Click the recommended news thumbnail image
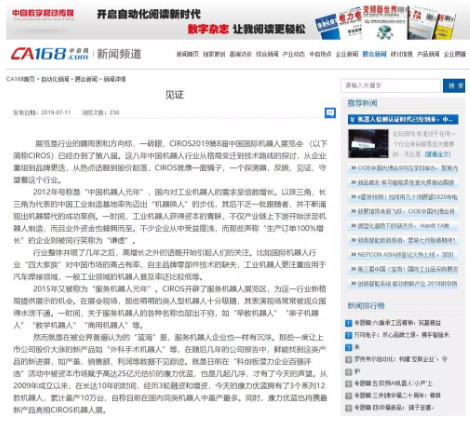This screenshot has height=422, width=470. (368, 143)
